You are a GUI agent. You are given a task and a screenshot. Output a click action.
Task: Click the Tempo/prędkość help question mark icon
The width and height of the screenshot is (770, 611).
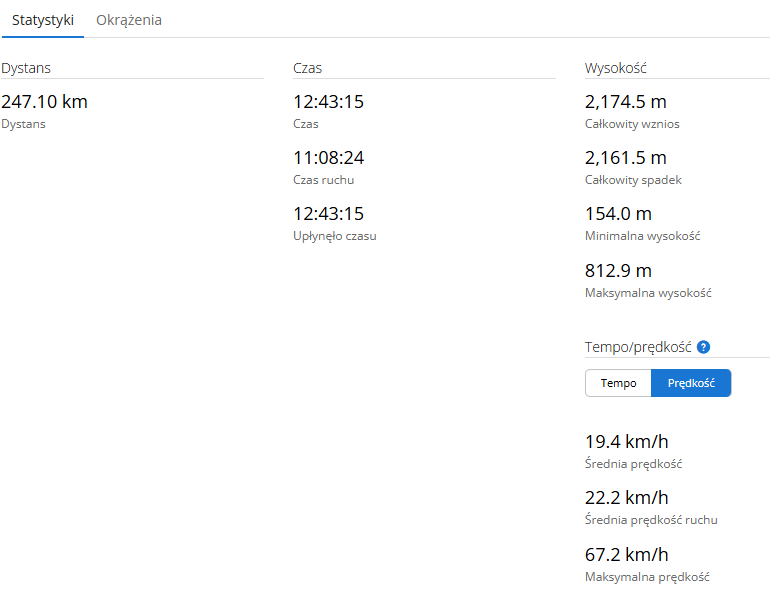click(703, 347)
